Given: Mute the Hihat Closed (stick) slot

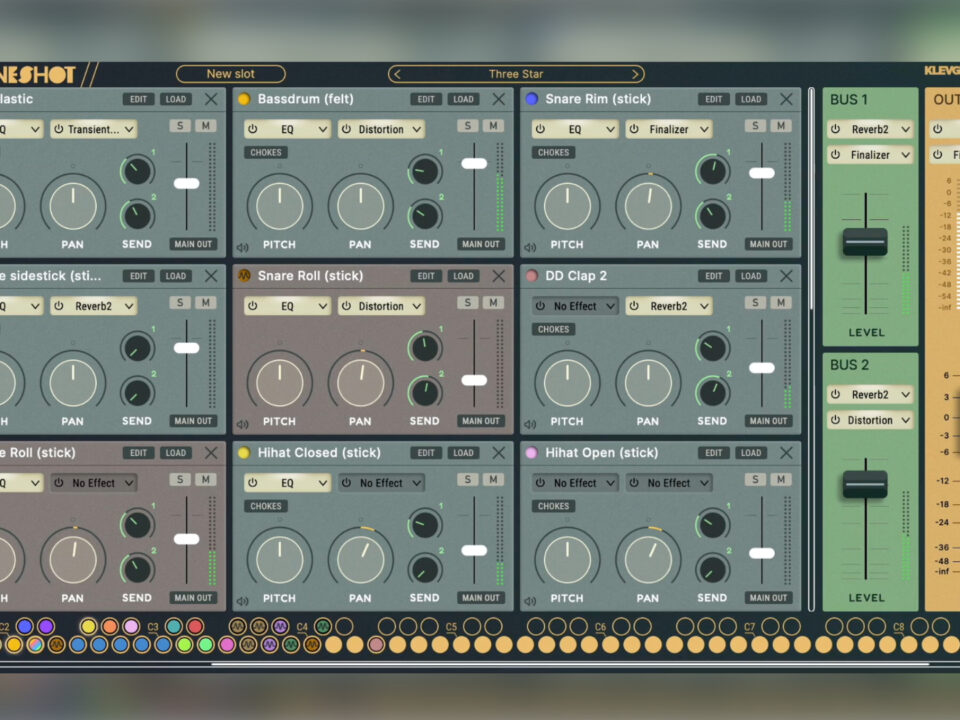Looking at the screenshot, I should tap(493, 480).
